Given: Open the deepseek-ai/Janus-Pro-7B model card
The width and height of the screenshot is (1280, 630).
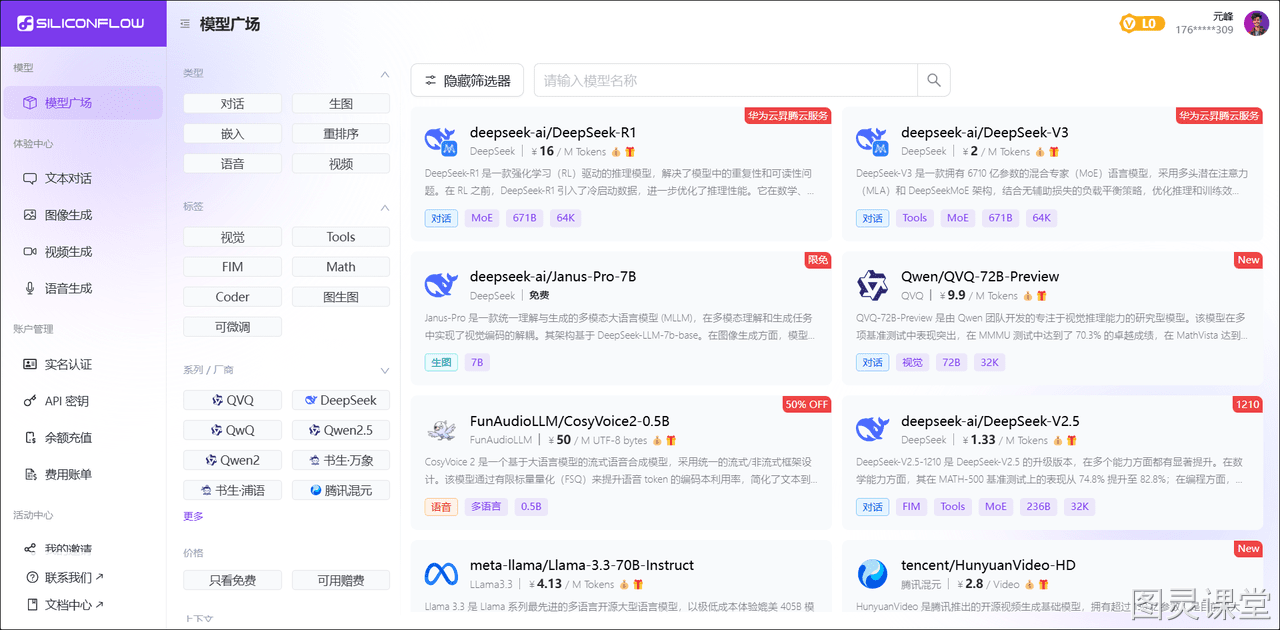Looking at the screenshot, I should point(621,318).
